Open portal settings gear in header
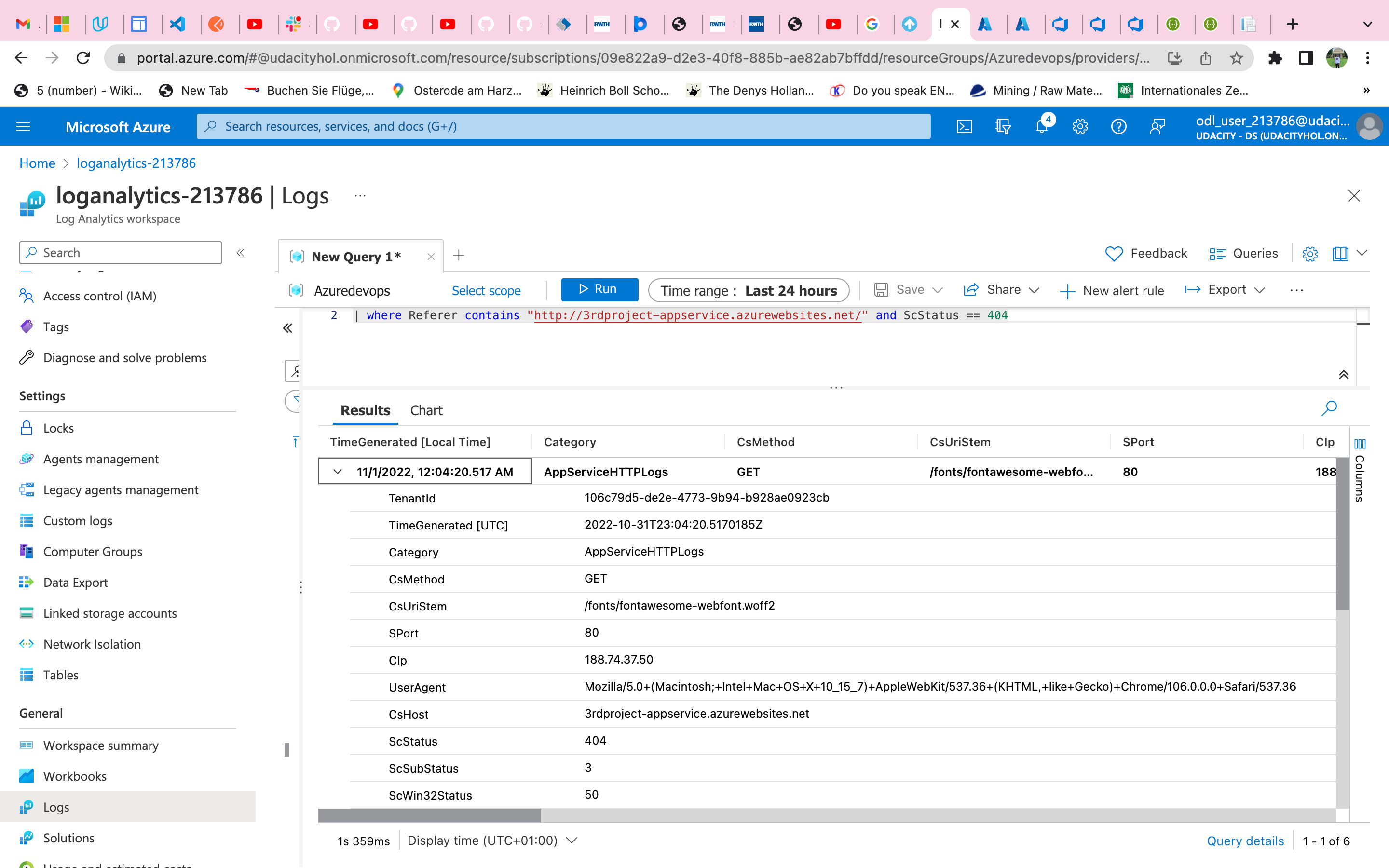Screen dimensions: 1389x868 1080,126
